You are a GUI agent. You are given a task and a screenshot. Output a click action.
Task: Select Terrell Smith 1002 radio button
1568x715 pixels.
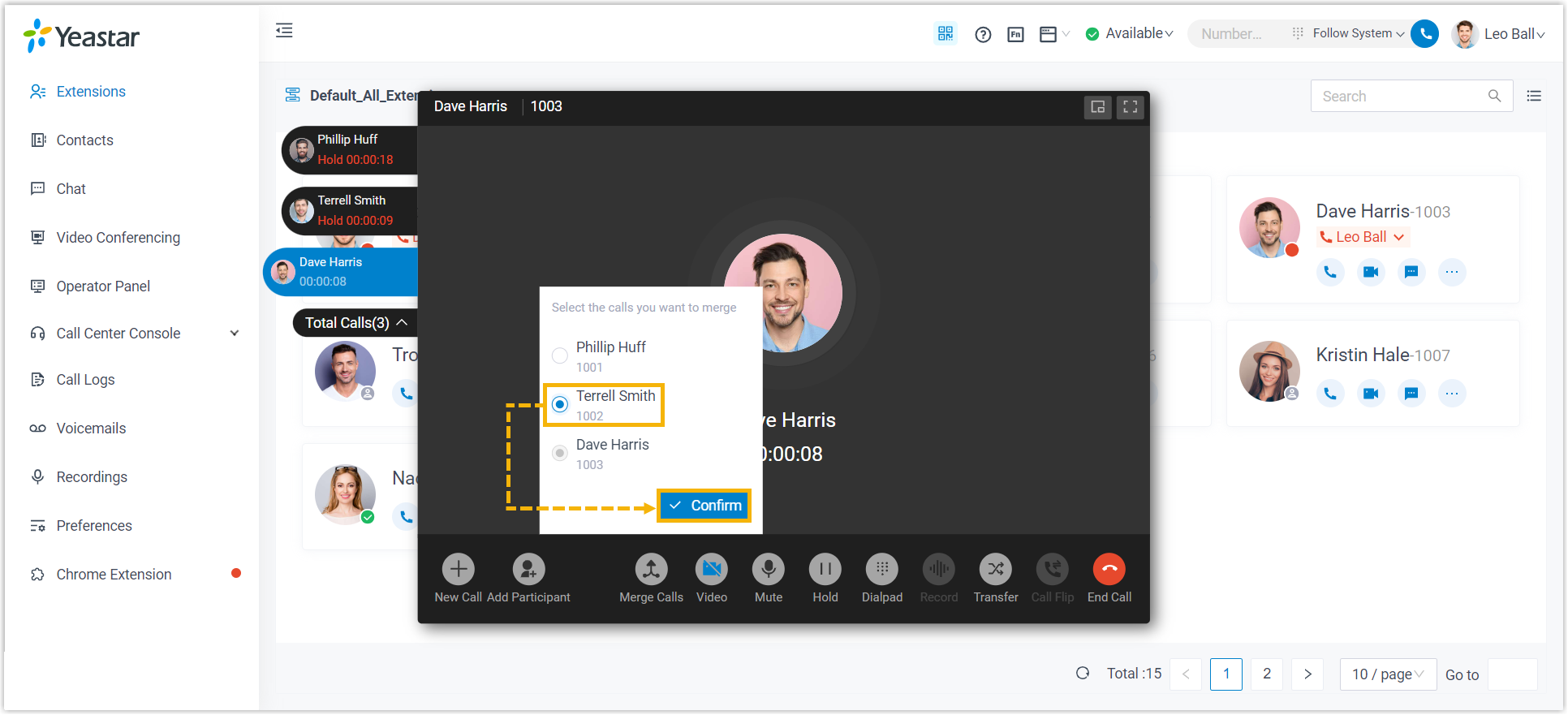coord(560,404)
